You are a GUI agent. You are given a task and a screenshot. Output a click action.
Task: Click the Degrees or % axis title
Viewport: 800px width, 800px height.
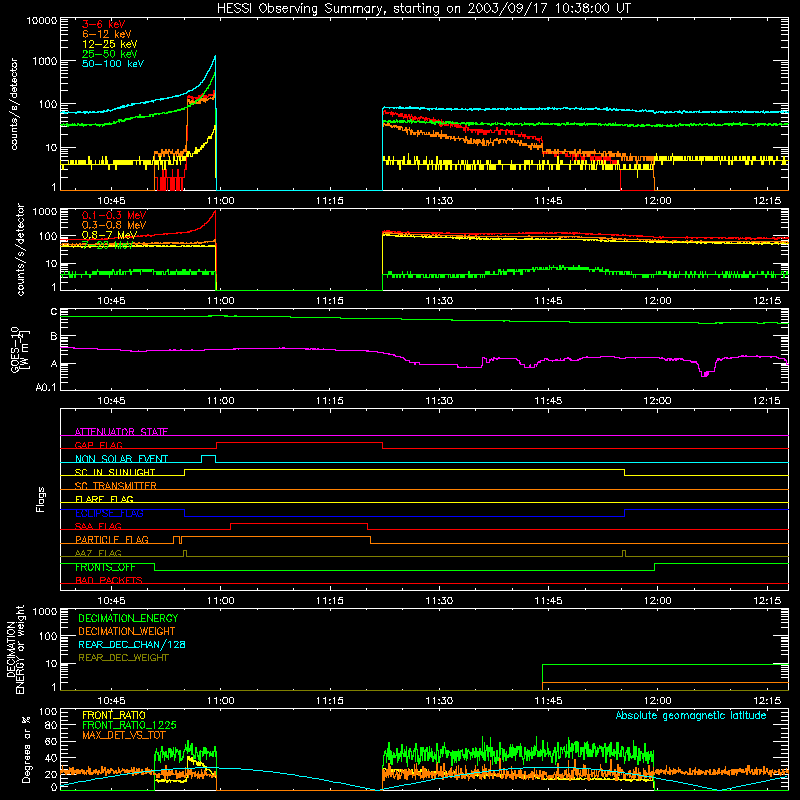point(26,750)
